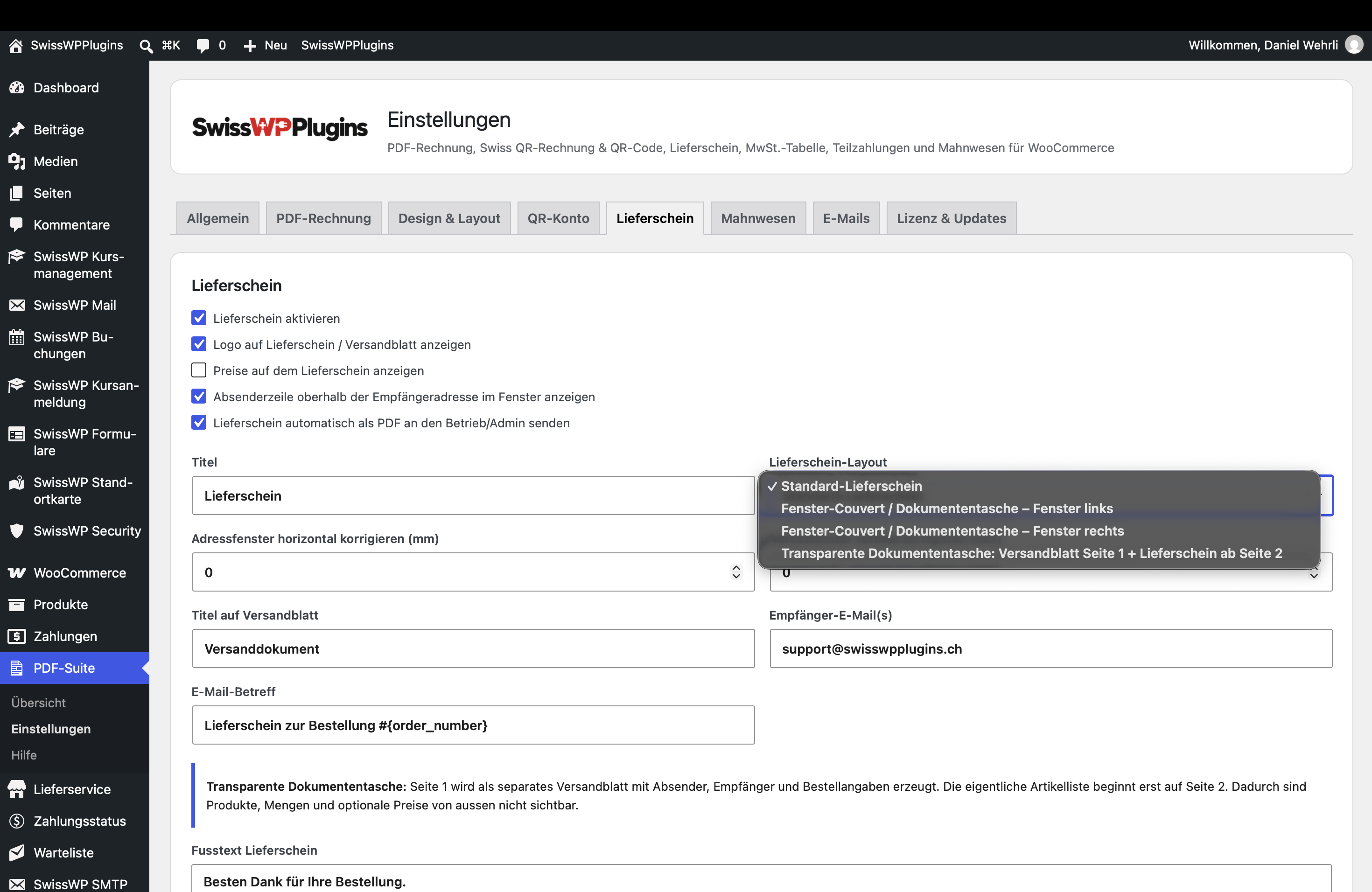1372x892 pixels.
Task: Open the QR-Konto tab
Action: point(558,218)
